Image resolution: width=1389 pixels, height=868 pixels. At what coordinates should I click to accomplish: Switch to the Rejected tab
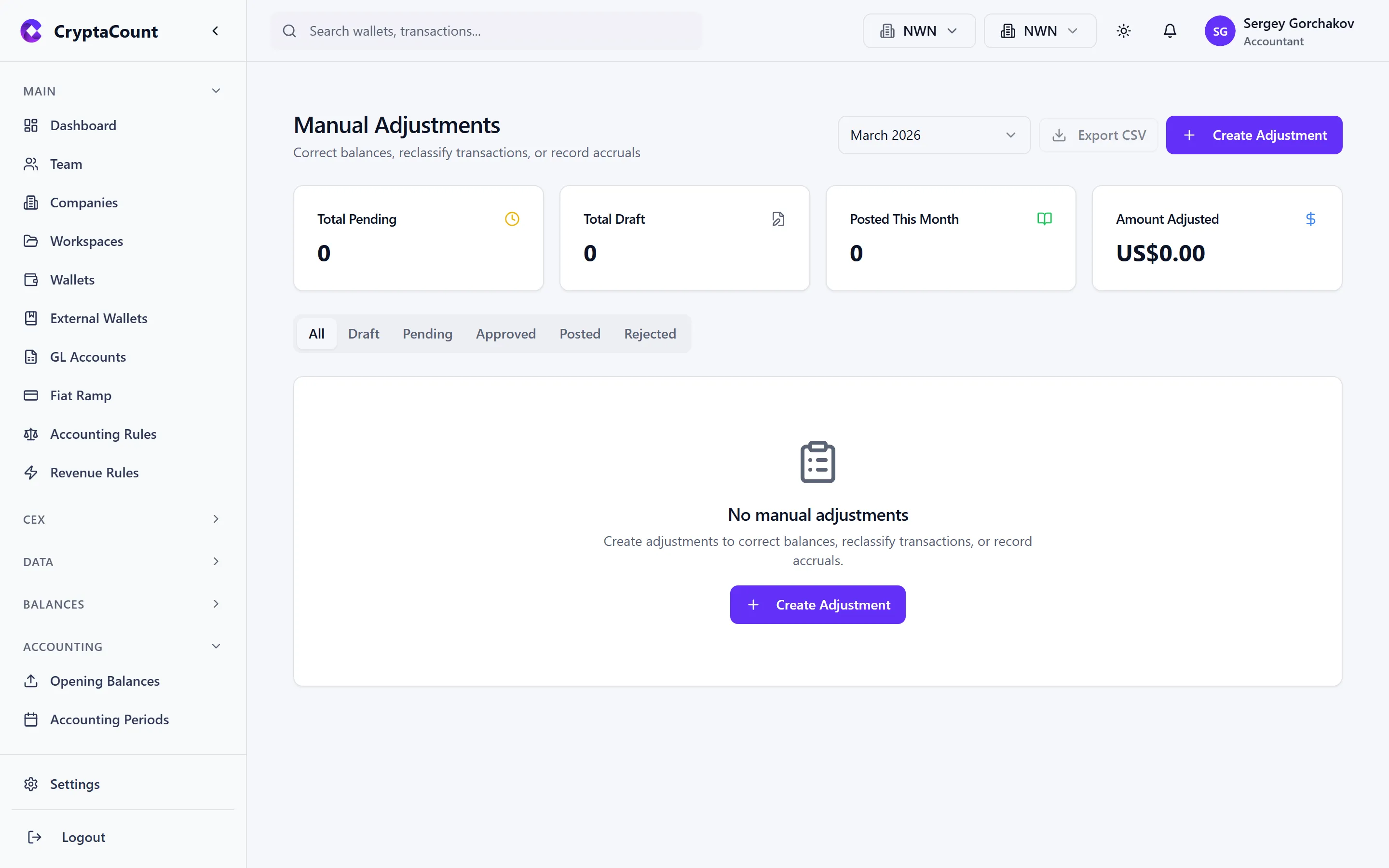[650, 334]
